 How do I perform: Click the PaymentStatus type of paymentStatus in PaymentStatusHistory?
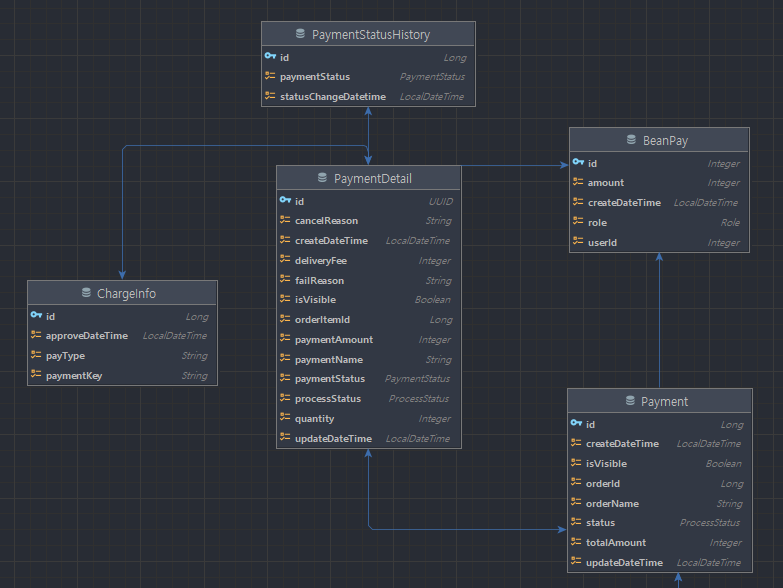432,77
